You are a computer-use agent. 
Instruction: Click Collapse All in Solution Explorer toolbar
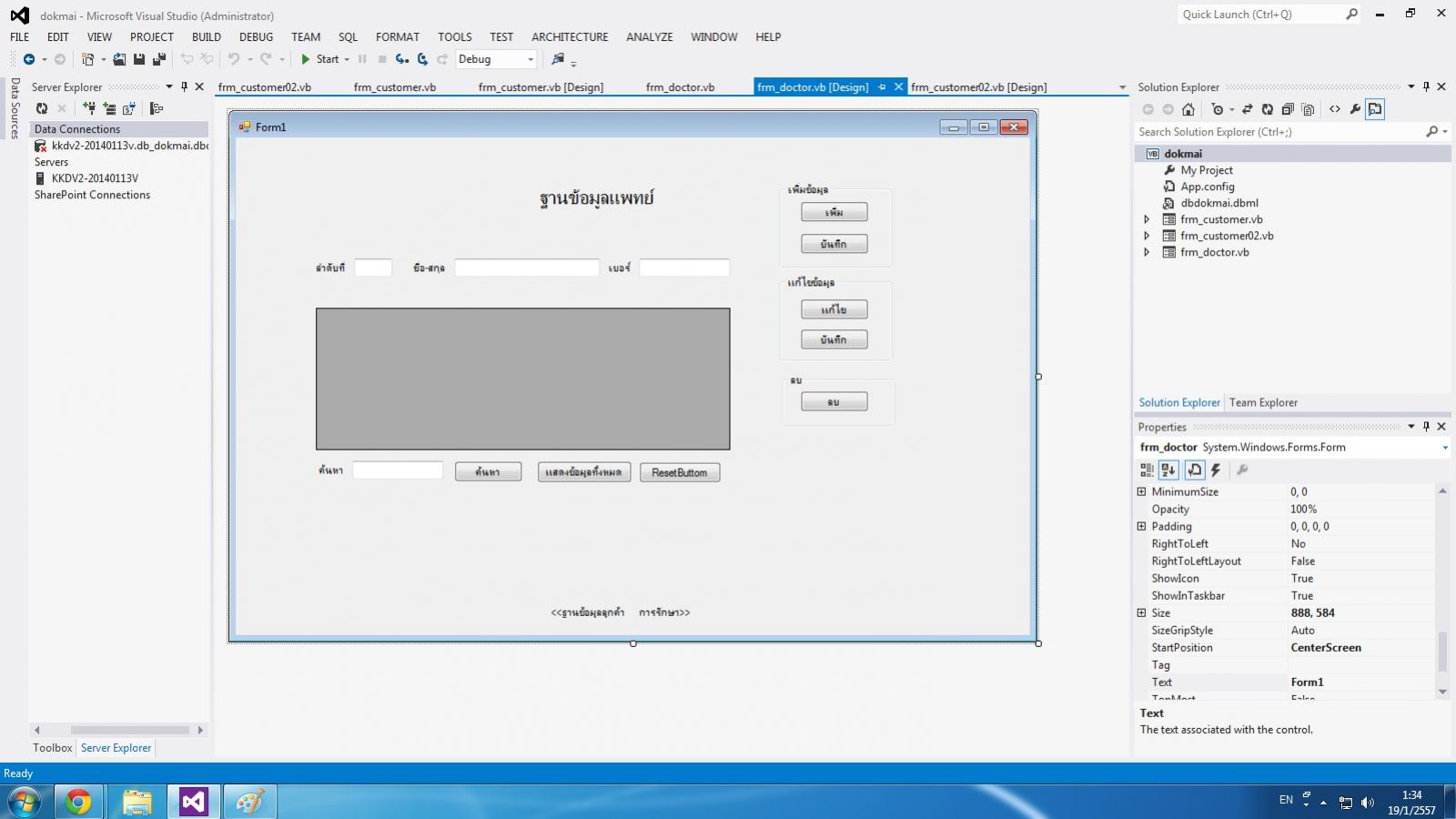[x=1288, y=109]
